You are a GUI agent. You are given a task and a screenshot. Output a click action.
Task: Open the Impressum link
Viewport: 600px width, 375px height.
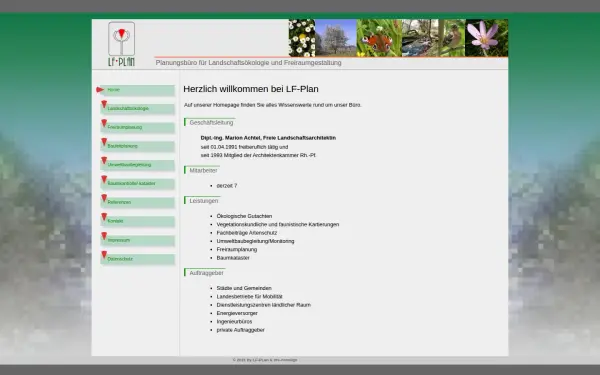pos(137,240)
